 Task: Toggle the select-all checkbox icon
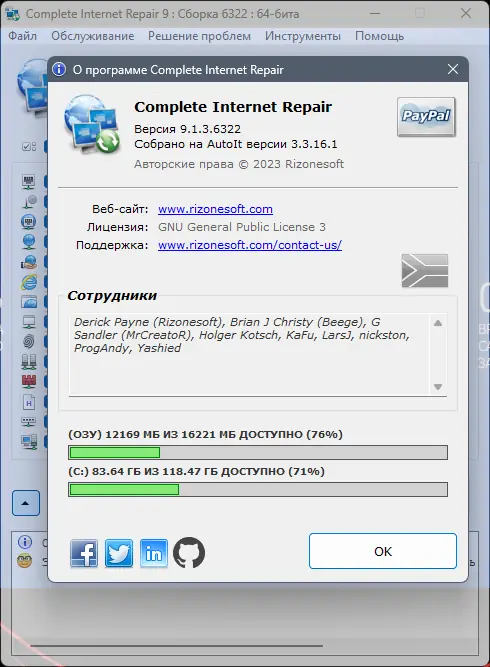click(29, 147)
